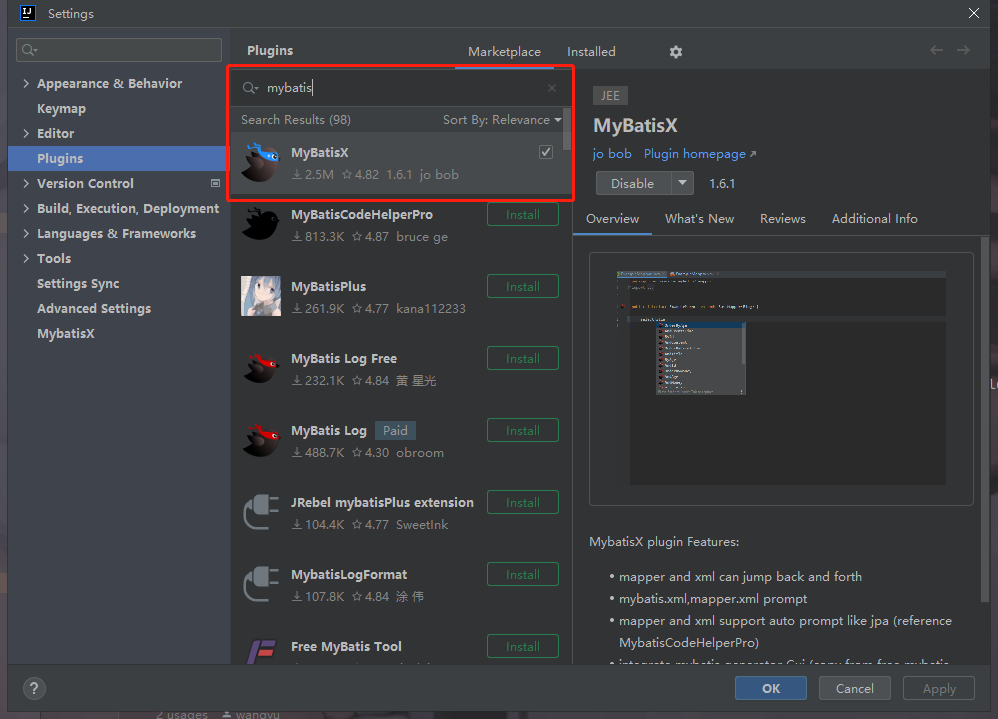This screenshot has height=719, width=998.
Task: Uncheck the MyBatisX enabled checkbox
Action: [545, 152]
